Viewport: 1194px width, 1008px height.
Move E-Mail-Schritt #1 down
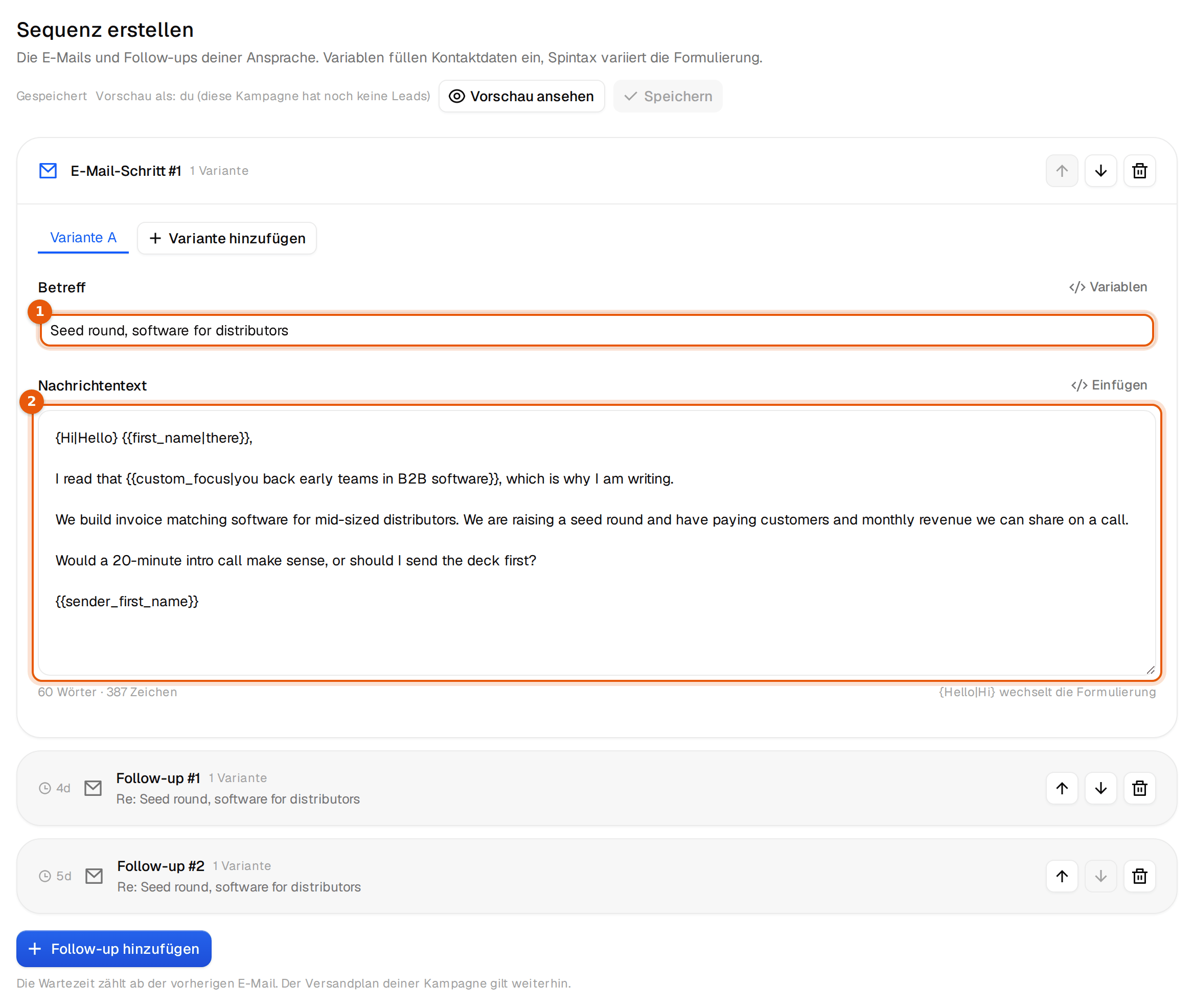1100,171
